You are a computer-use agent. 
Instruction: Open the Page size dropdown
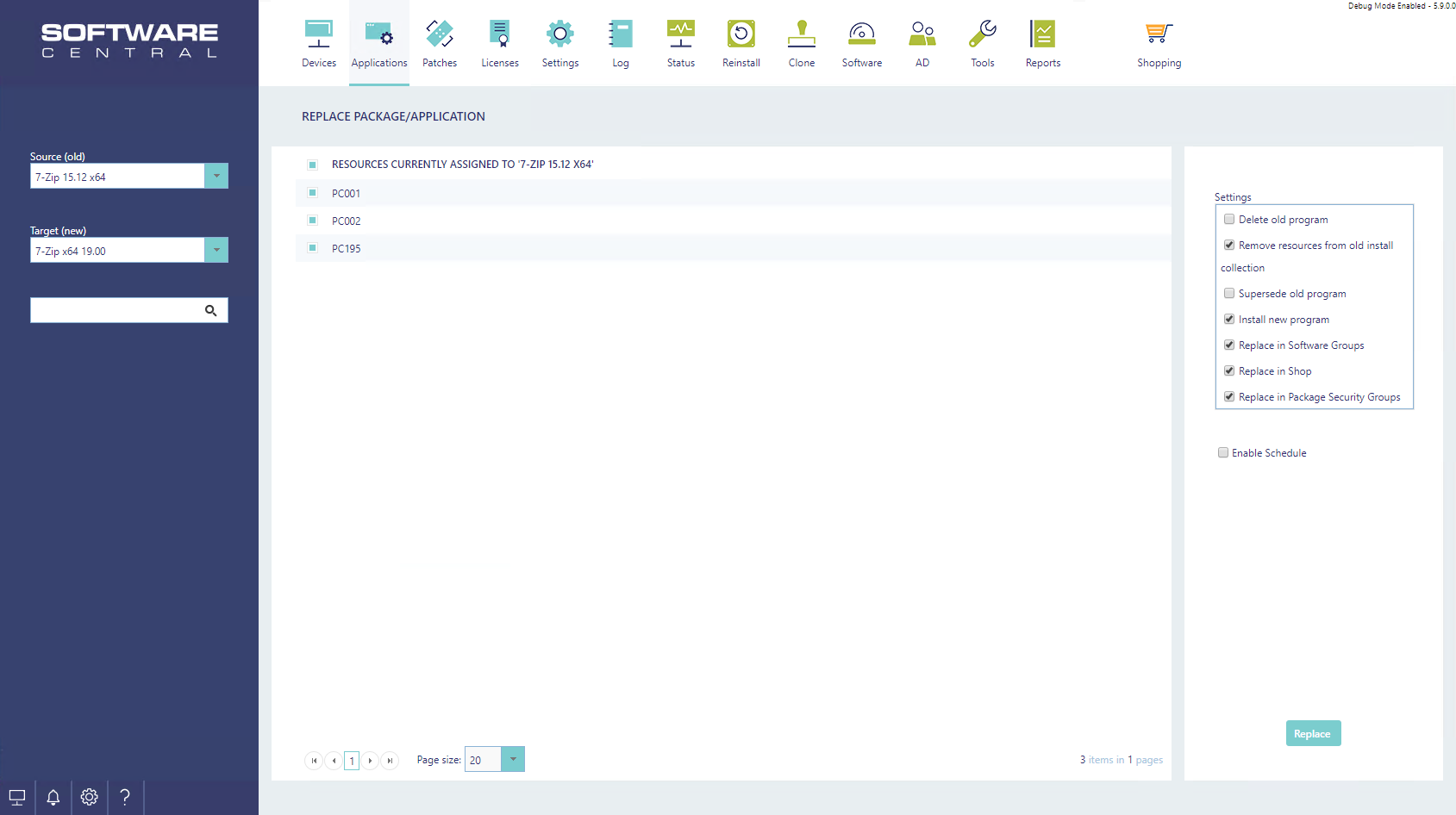[x=513, y=760]
